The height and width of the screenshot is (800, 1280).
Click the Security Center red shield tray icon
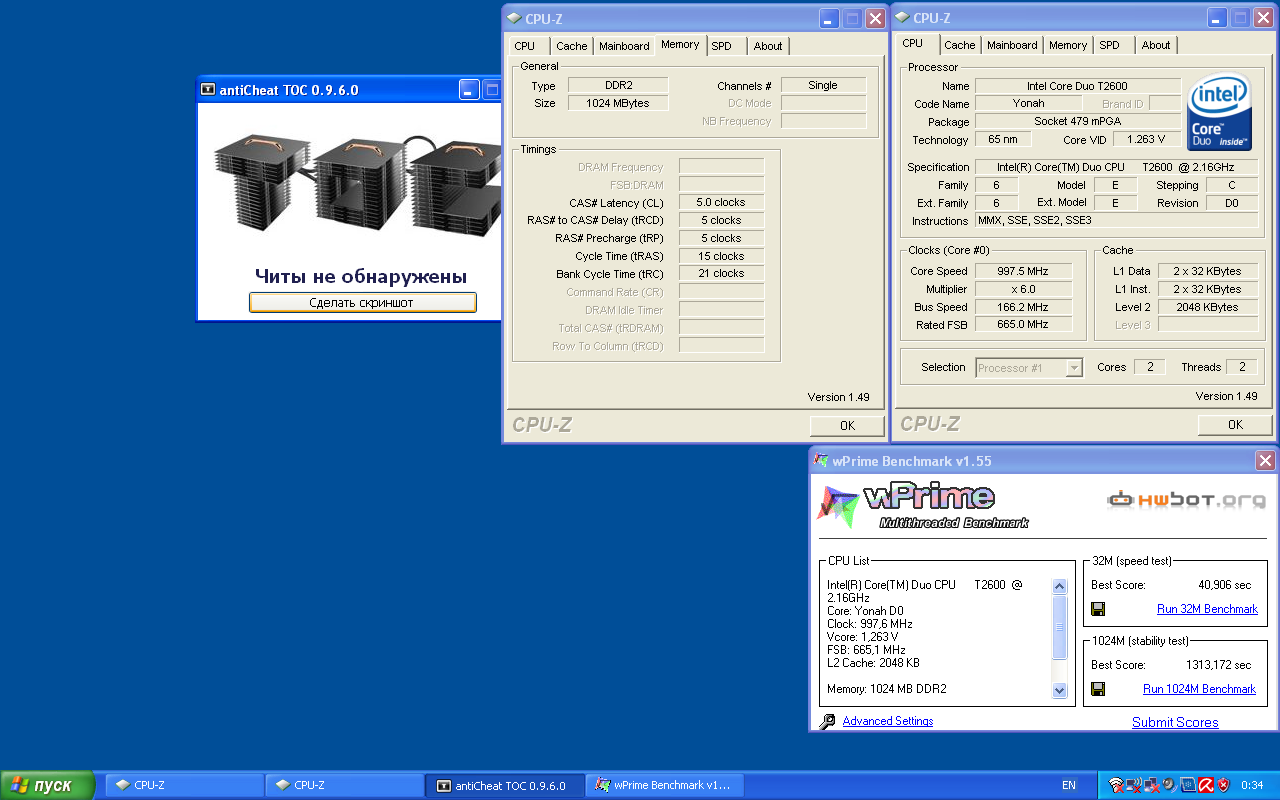pos(1223,785)
